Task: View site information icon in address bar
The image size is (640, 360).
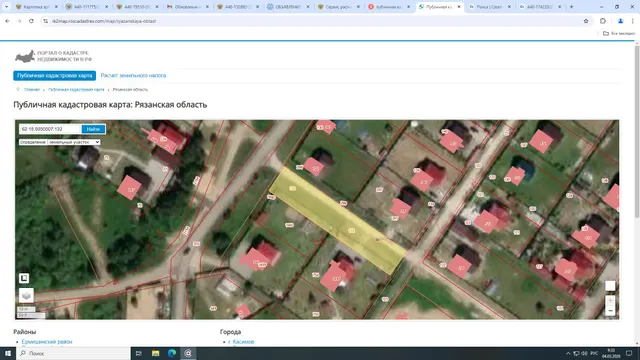Action: 45,21
